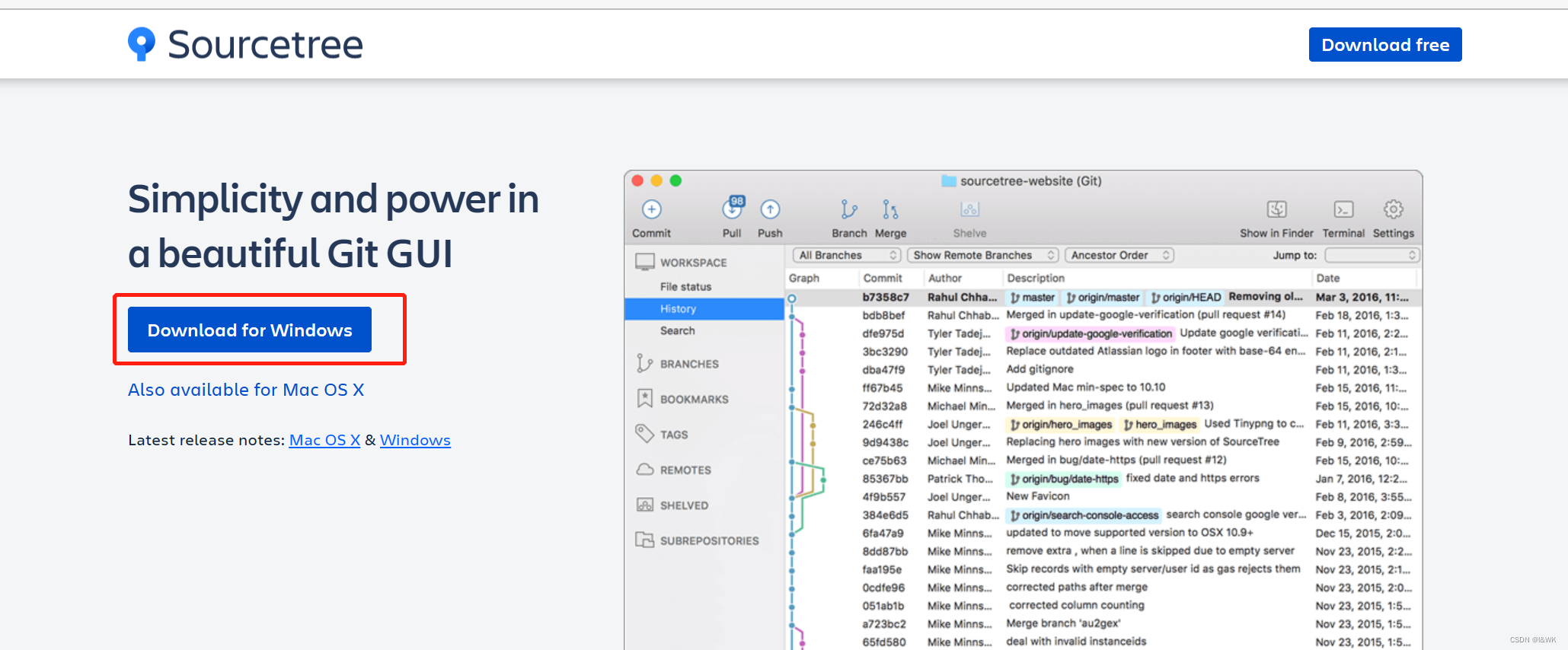1568x650 pixels.
Task: Open the All Branches dropdown
Action: 847,255
